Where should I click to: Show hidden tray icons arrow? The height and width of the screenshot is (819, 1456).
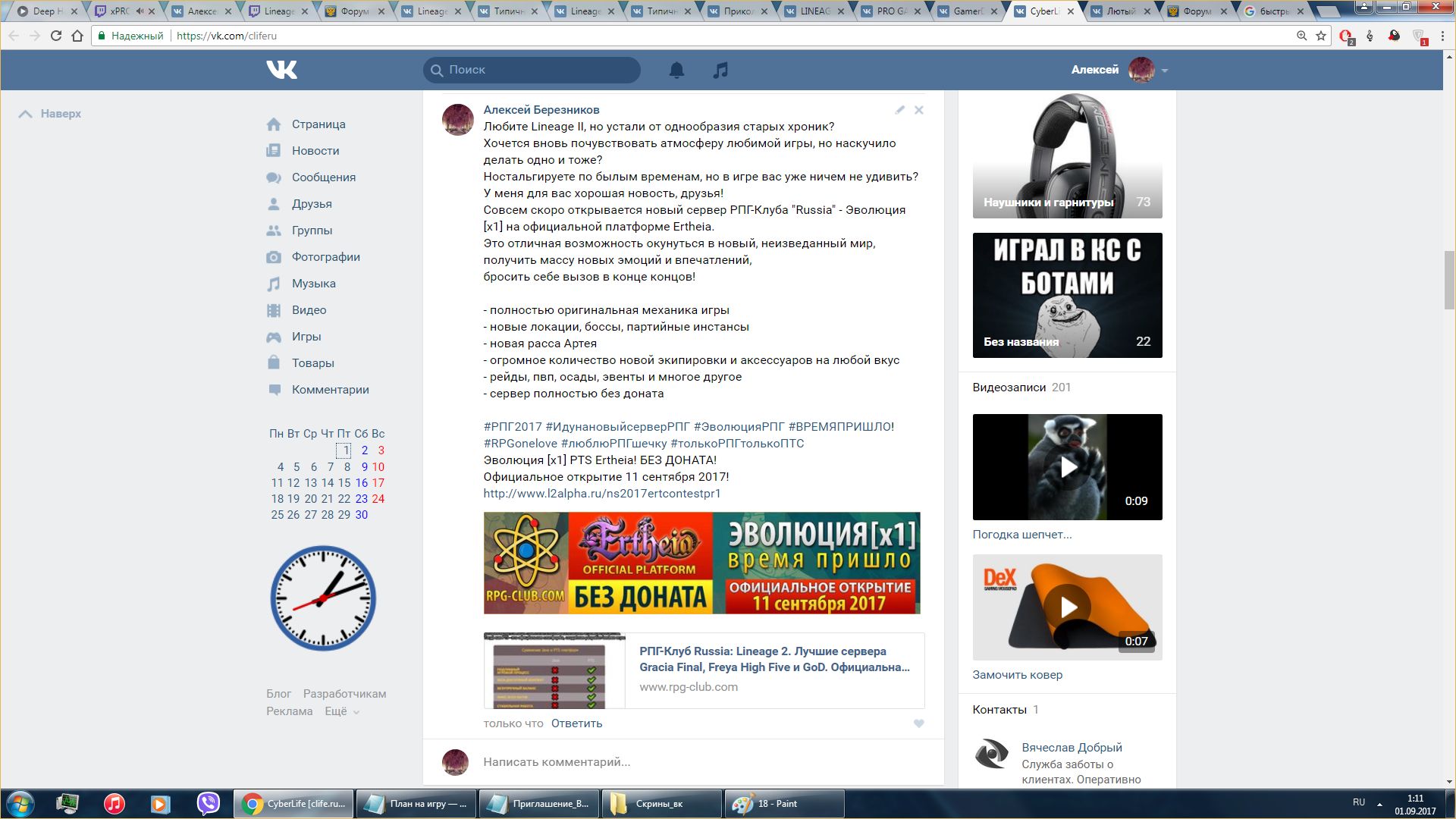pyautogui.click(x=1379, y=804)
